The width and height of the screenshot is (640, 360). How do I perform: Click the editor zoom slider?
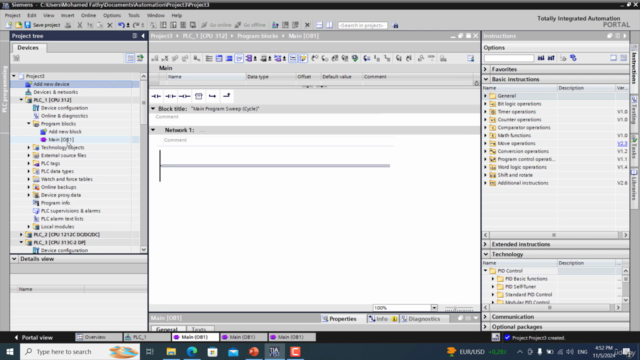pos(459,308)
